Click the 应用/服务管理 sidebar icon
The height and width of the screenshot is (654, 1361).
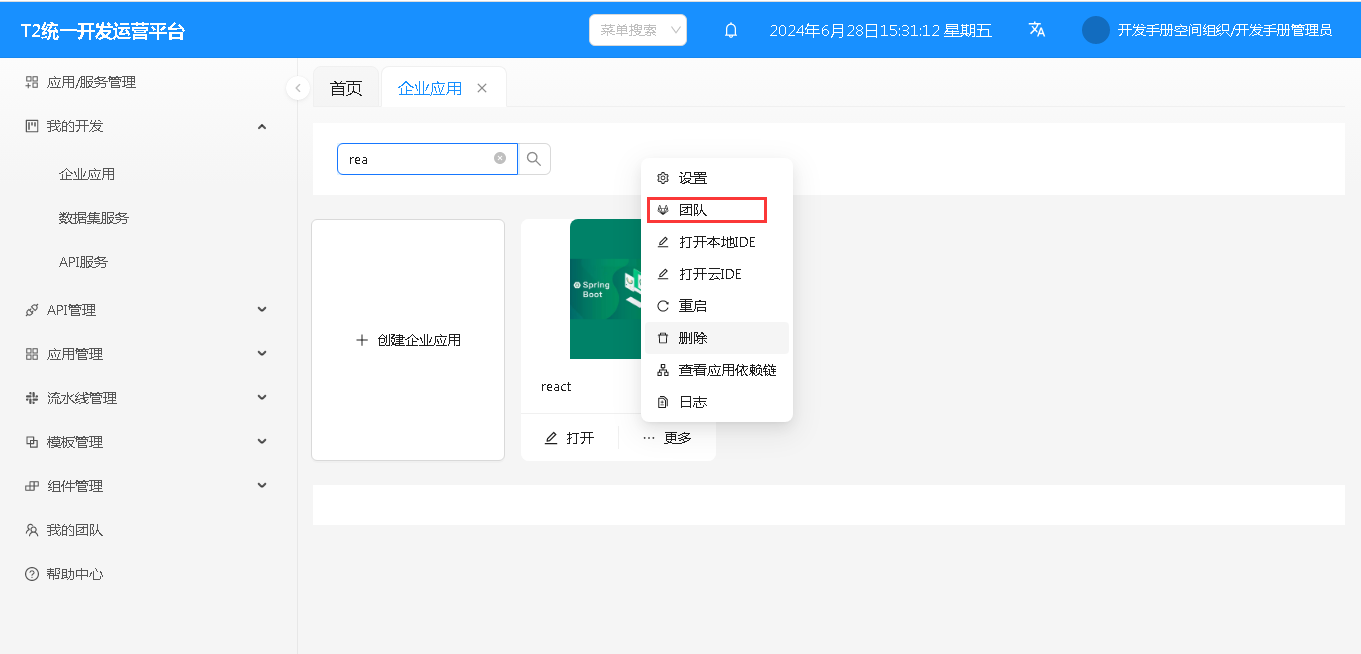click(x=32, y=82)
